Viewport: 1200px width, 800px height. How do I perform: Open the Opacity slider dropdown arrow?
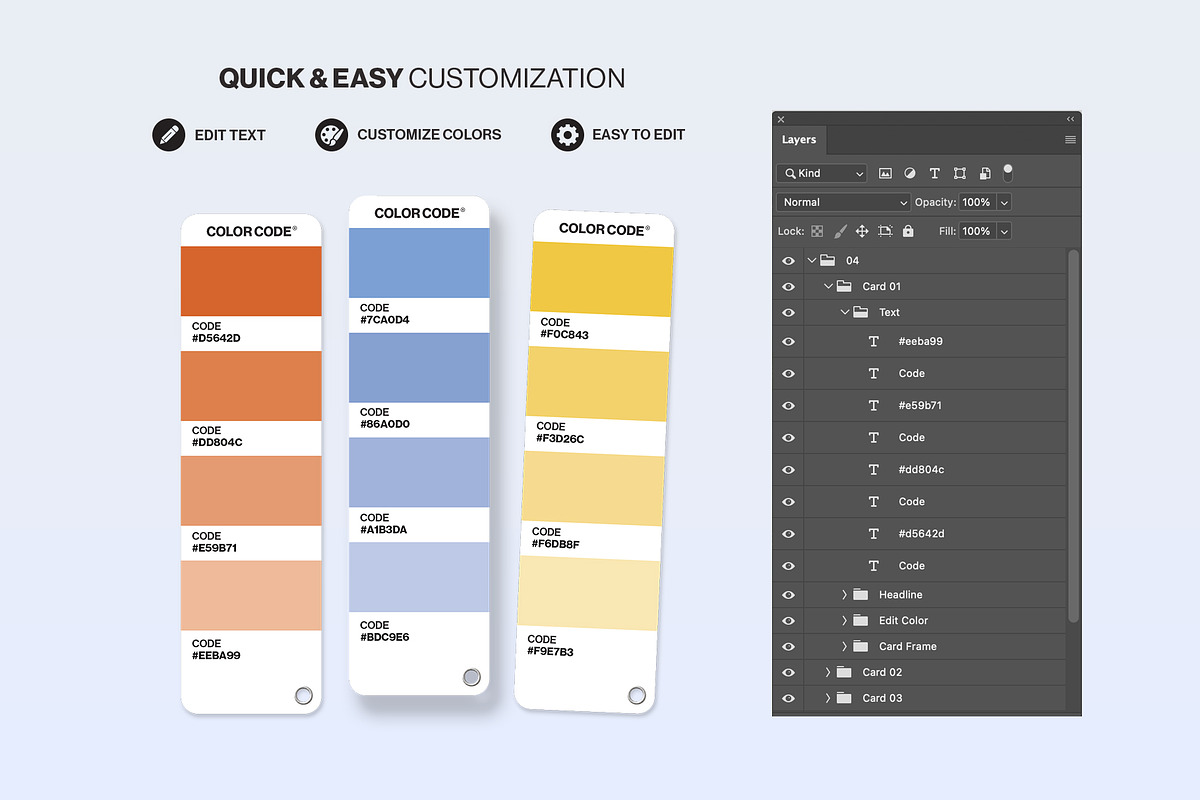(x=1004, y=202)
